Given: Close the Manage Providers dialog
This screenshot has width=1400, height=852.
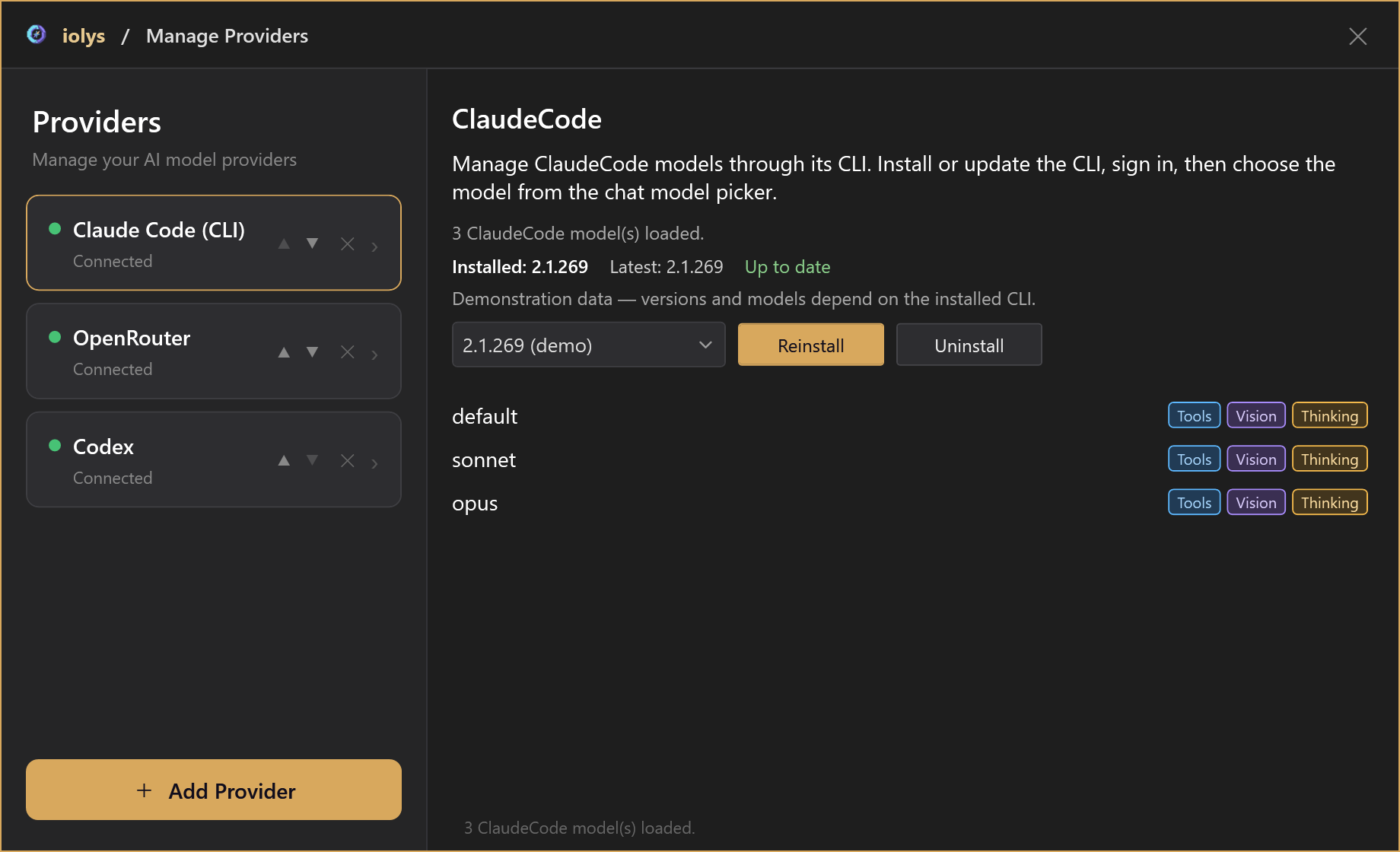Looking at the screenshot, I should pyautogui.click(x=1358, y=36).
